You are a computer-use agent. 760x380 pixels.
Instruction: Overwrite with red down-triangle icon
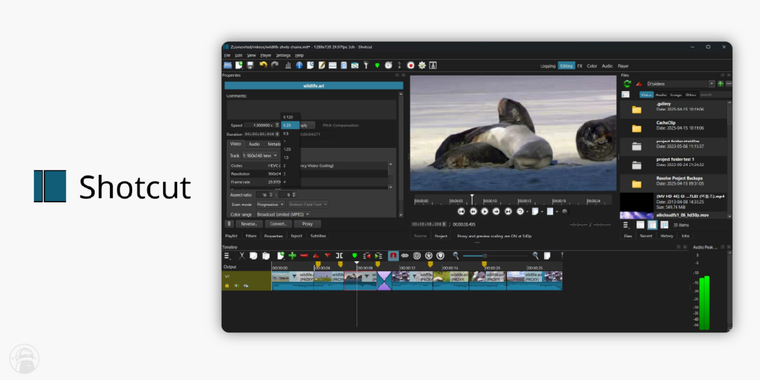(x=327, y=255)
